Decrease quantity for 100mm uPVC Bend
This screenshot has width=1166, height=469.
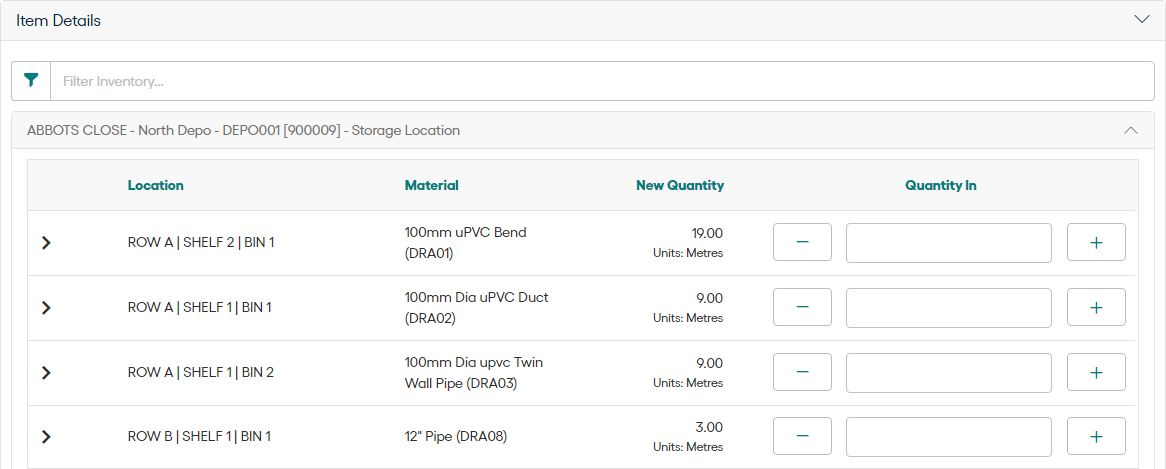click(802, 242)
